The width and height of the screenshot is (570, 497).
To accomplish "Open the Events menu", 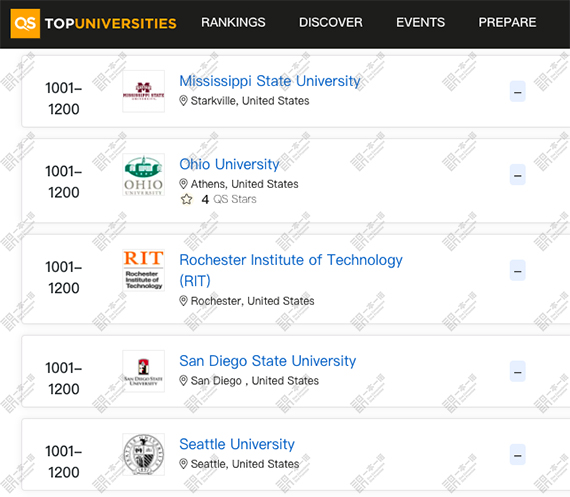I will (x=421, y=23).
